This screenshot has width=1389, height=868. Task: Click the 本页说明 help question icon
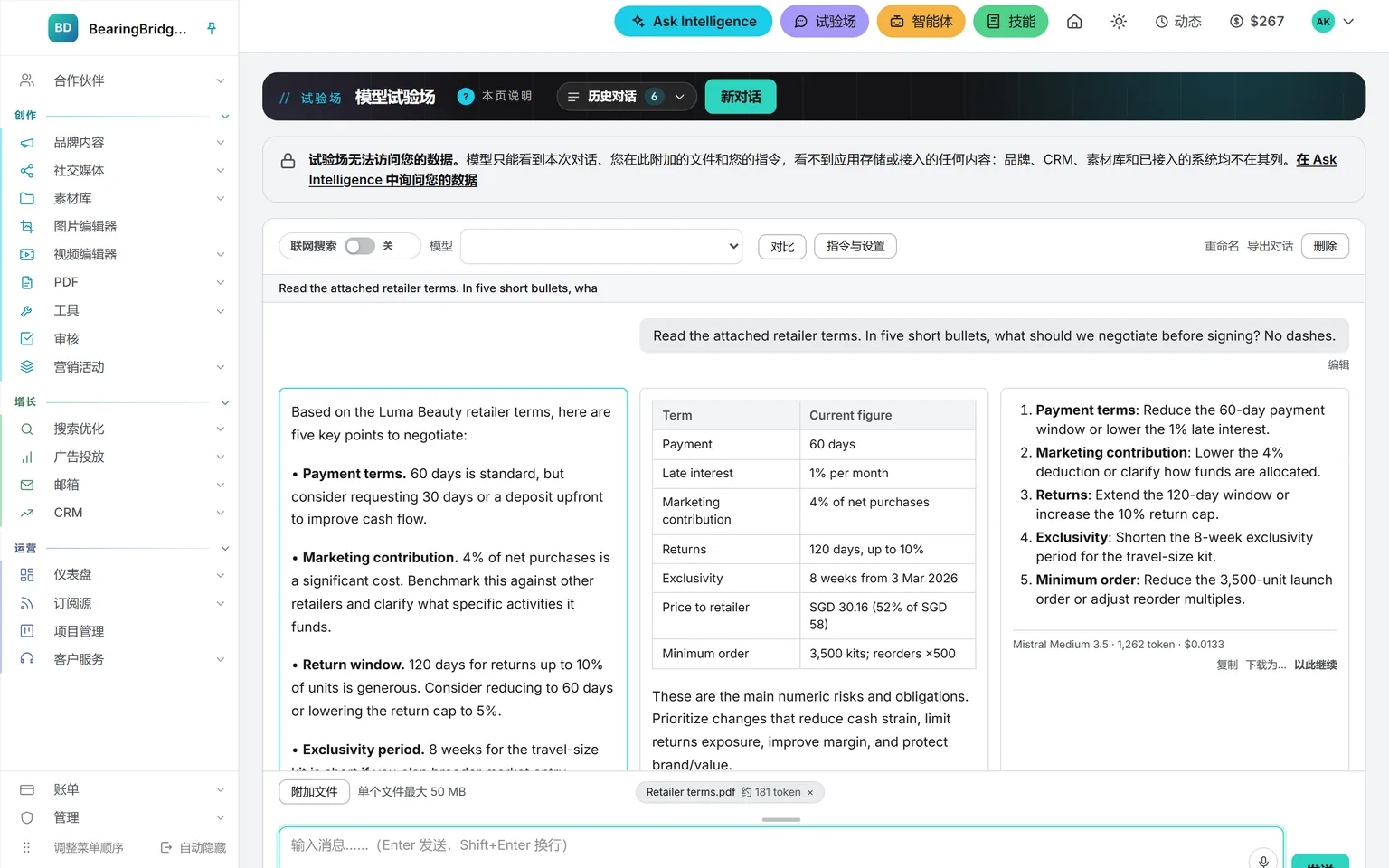click(x=466, y=97)
